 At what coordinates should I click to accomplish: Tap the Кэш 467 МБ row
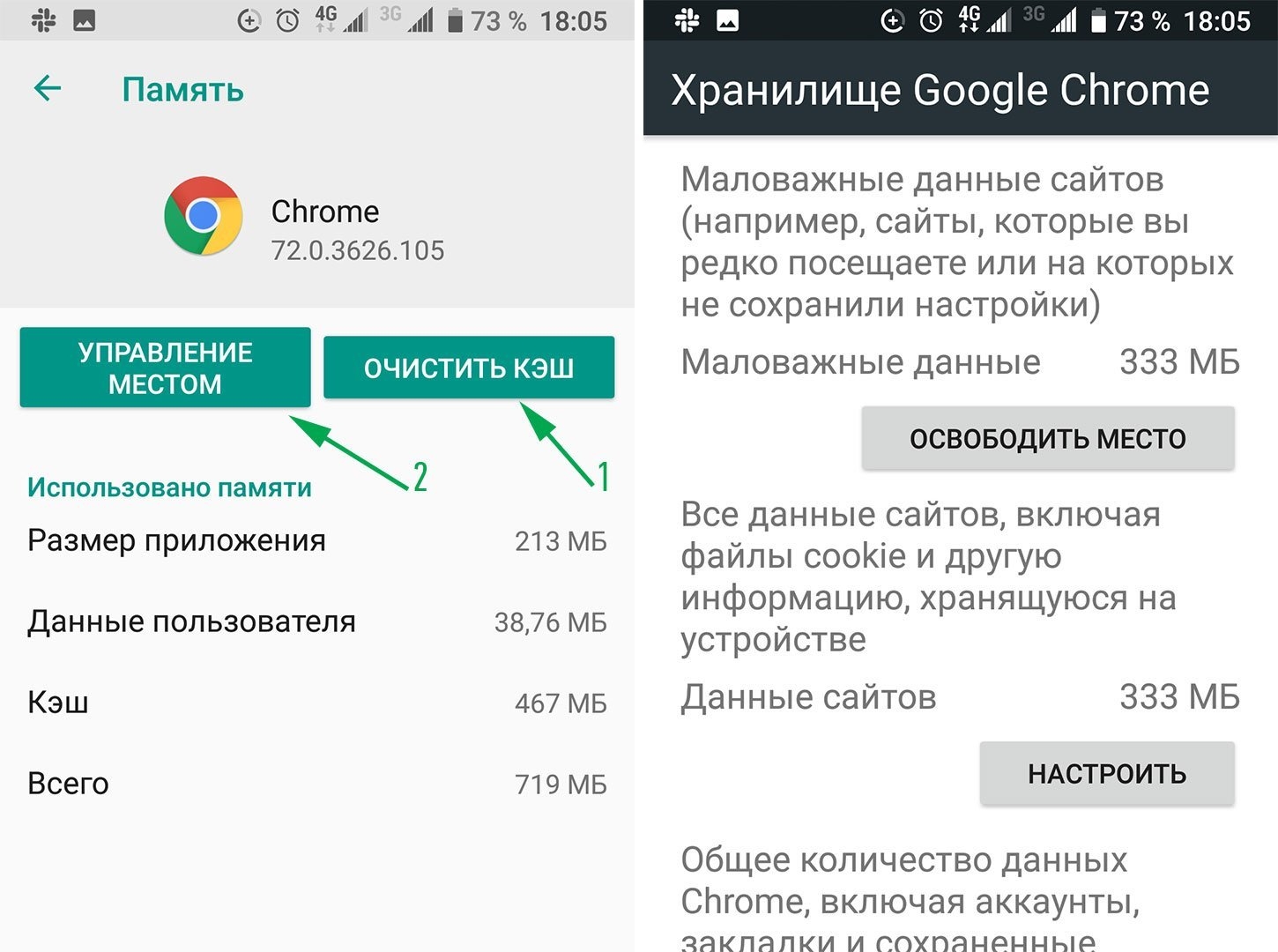click(x=317, y=703)
